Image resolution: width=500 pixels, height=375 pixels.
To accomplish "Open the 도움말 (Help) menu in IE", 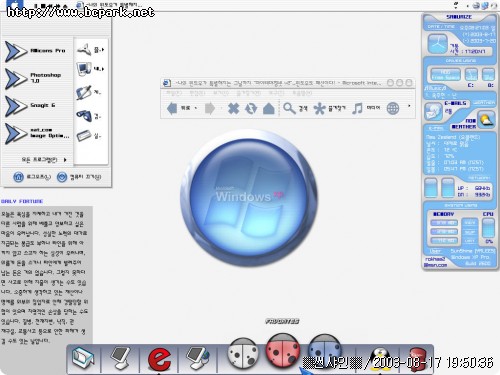I will pos(302,93).
